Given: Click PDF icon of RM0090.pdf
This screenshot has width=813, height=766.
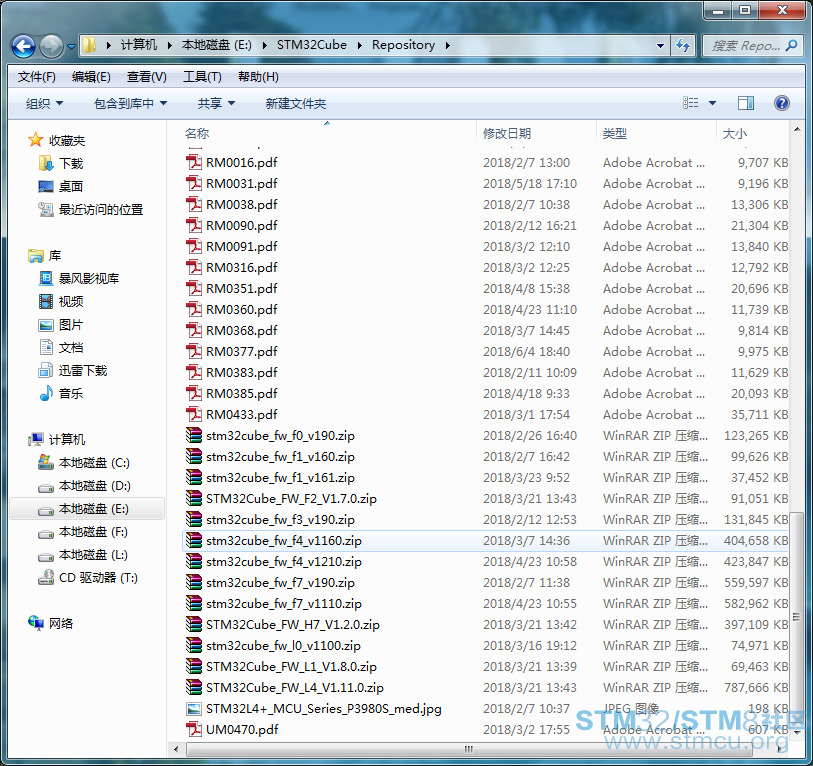Looking at the screenshot, I should [x=194, y=226].
